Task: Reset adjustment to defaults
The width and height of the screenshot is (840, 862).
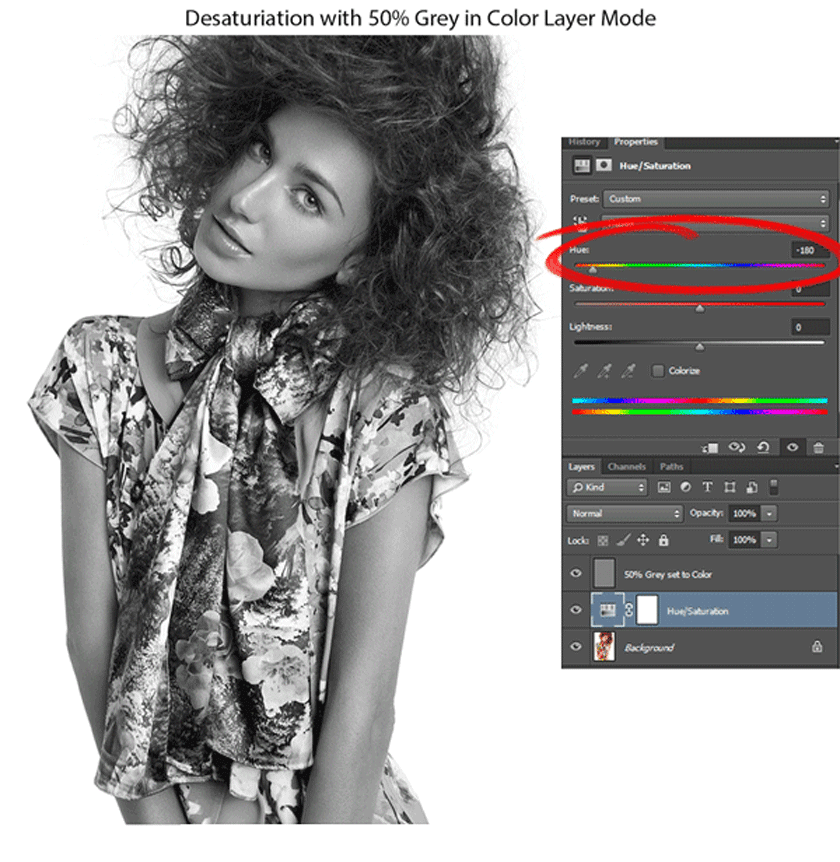Action: coord(763,447)
